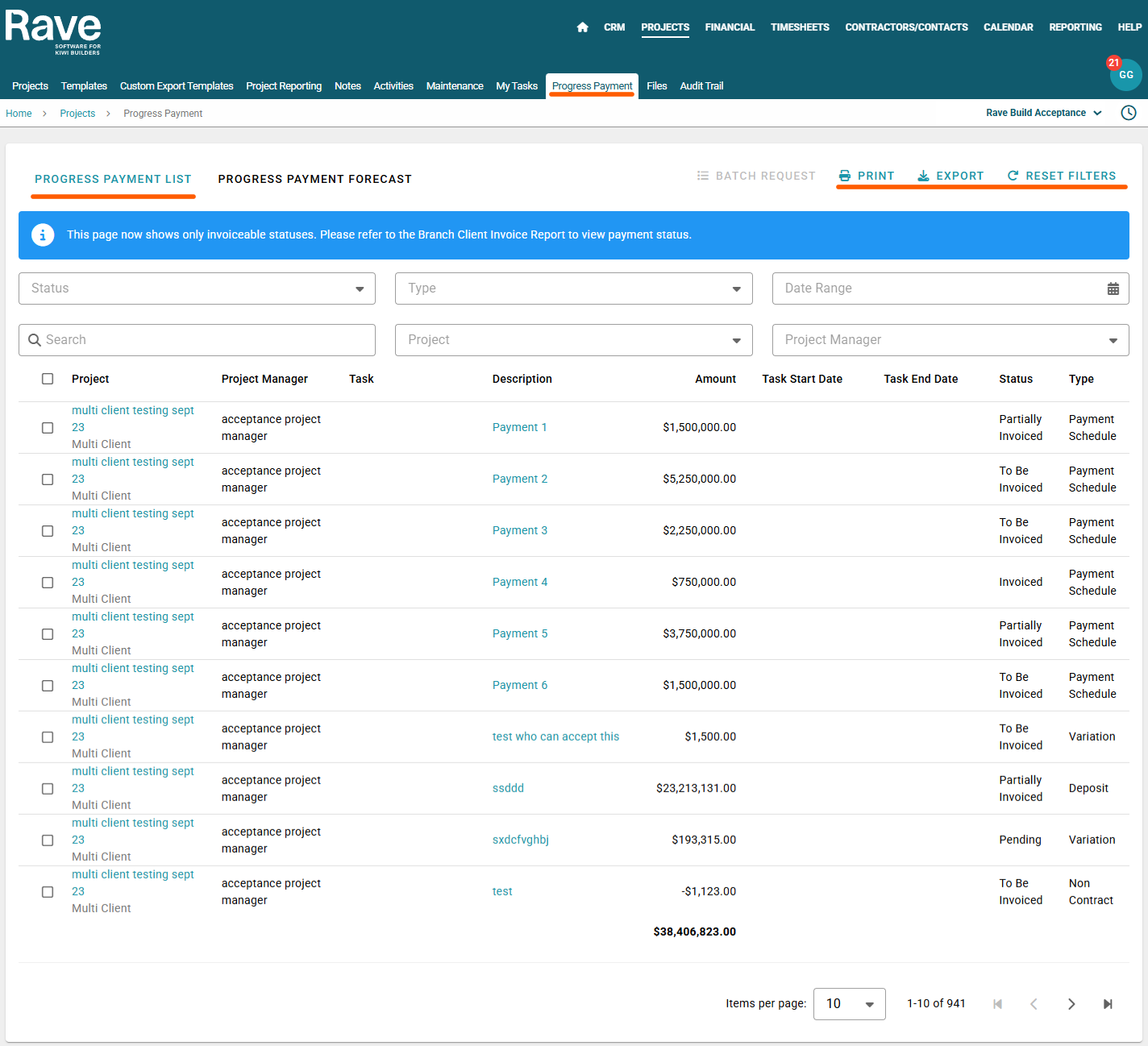
Task: Click the calendar icon in Date Range field
Action: (x=1113, y=288)
